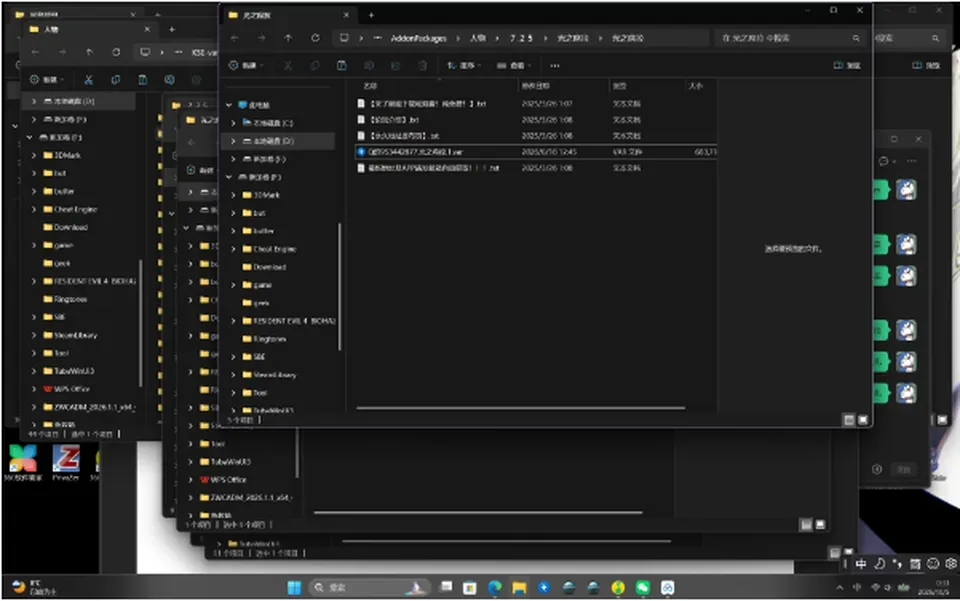Add a new tab in the back-left Explorer window
The height and width of the screenshot is (601, 960).
coord(172,29)
